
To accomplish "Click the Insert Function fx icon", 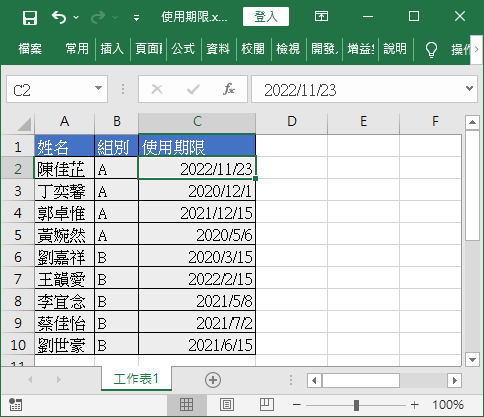I will [229, 89].
